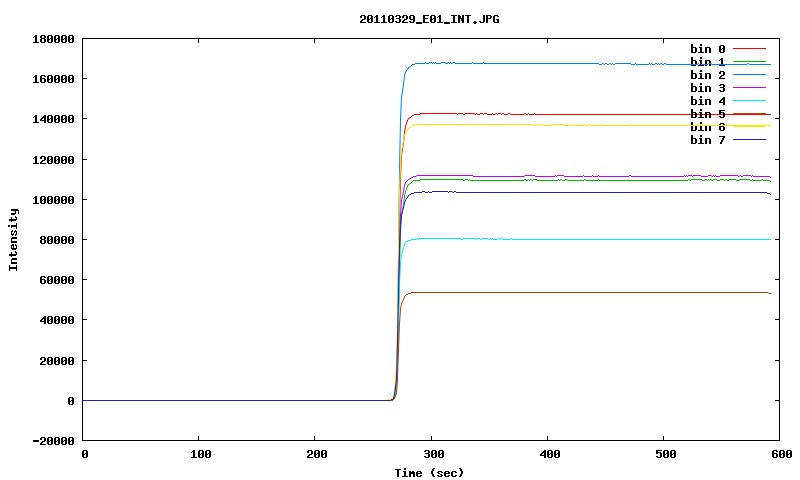Click the 400 x-axis tick label
The width and height of the screenshot is (800, 480).
(x=550, y=454)
